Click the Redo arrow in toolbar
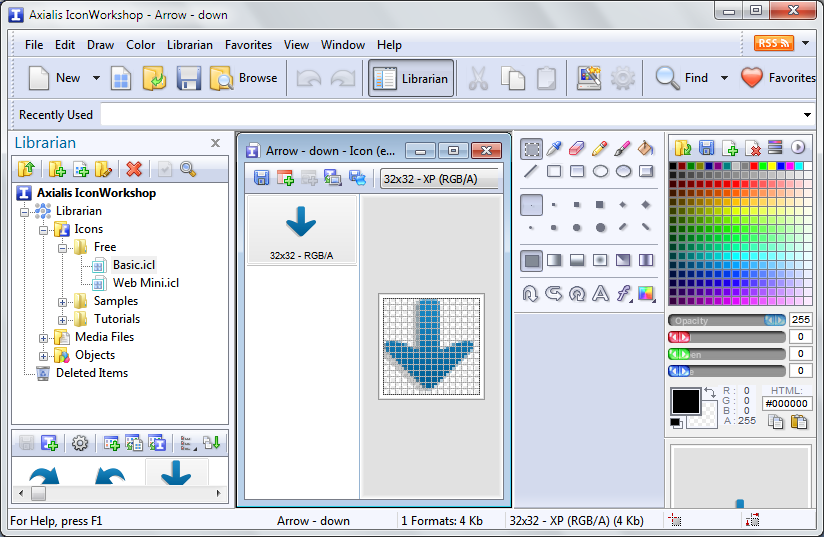The height and width of the screenshot is (537, 824). click(x=343, y=78)
